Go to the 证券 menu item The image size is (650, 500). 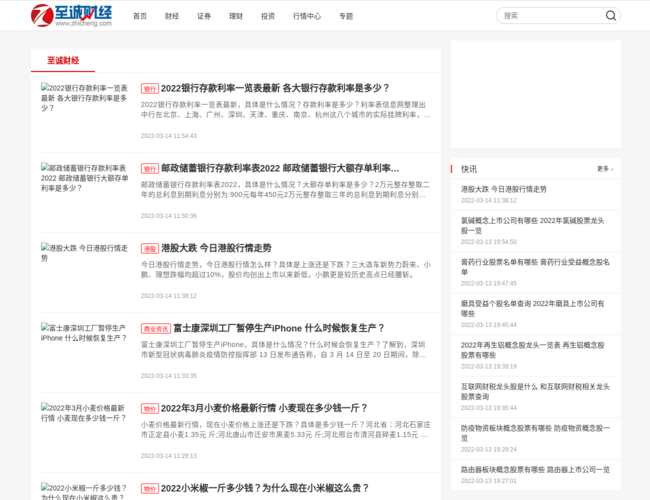(x=204, y=16)
